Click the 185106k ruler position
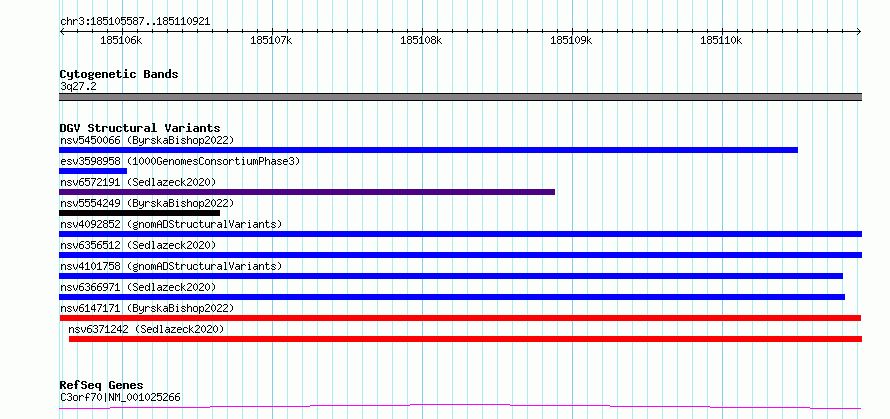The height and width of the screenshot is (419, 890). click(x=121, y=40)
